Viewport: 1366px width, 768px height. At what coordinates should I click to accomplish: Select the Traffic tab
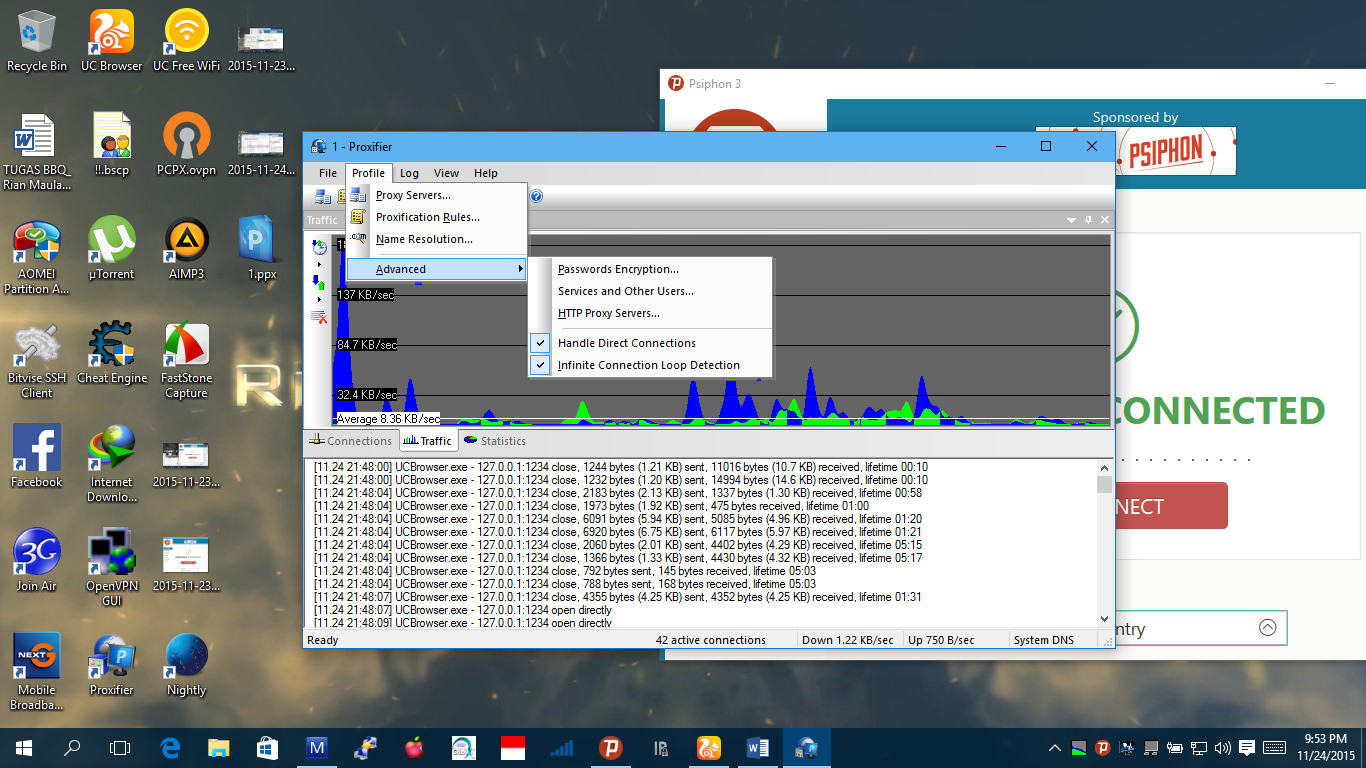428,441
